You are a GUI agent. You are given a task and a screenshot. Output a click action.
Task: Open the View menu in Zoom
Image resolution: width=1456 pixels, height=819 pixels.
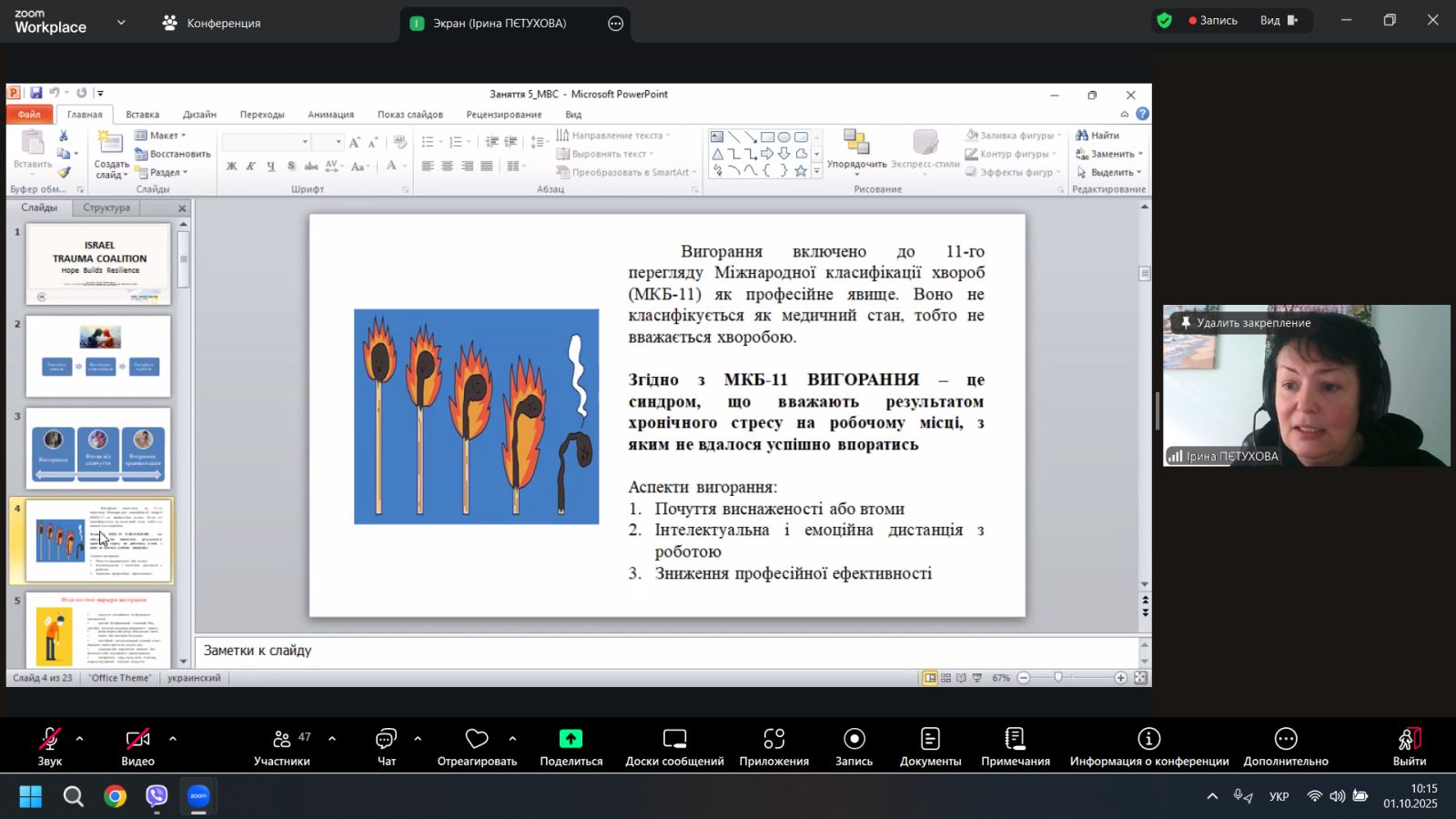point(1279,21)
